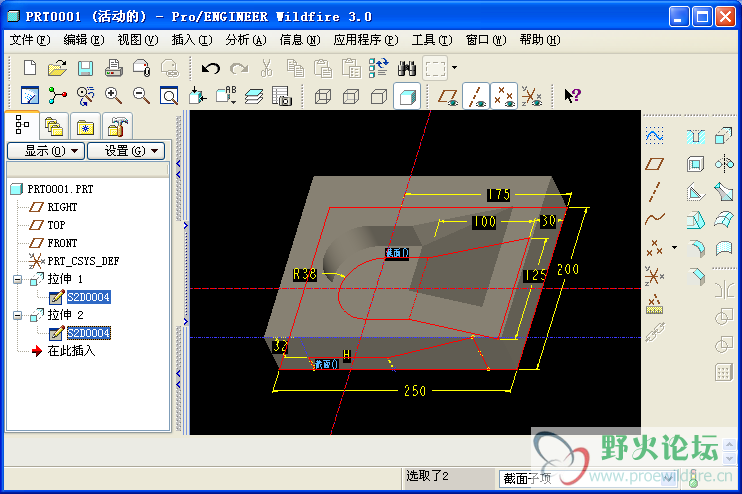
Task: Switch to wireframe display mode
Action: pyautogui.click(x=323, y=96)
